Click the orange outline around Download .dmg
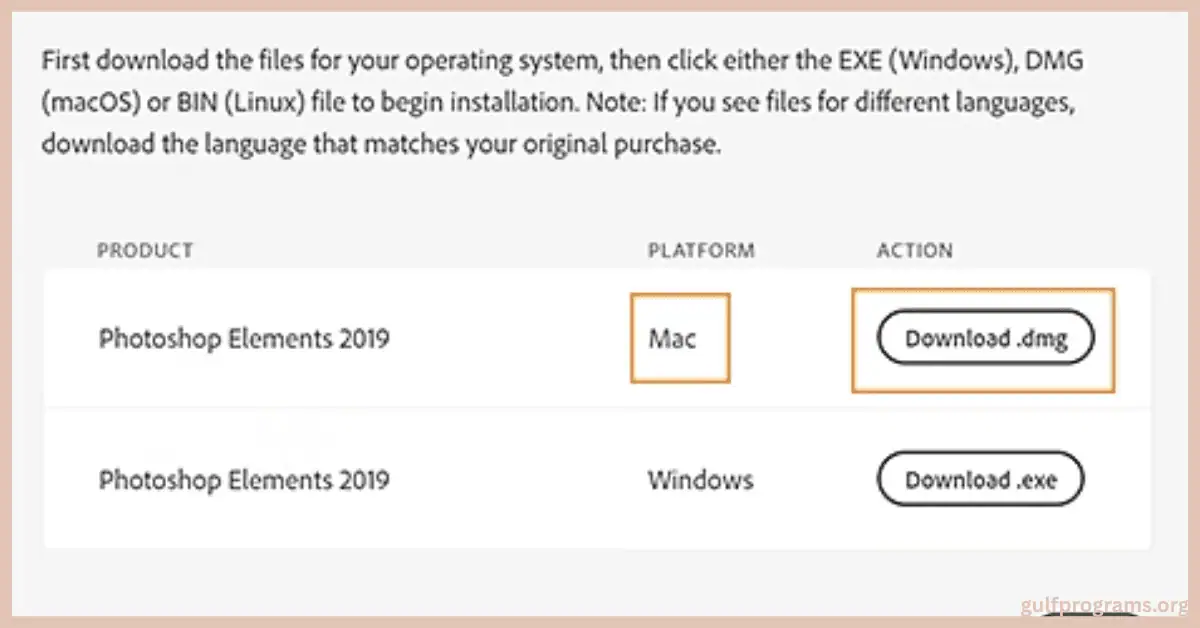The image size is (1200, 628). pyautogui.click(x=983, y=290)
